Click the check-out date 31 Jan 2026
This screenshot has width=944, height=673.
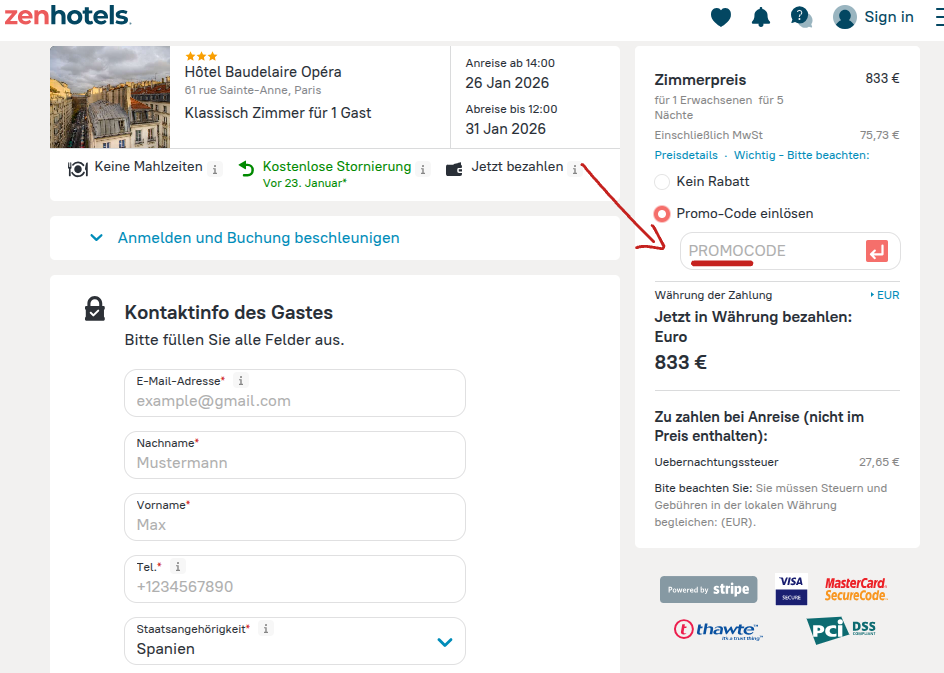tap(506, 129)
